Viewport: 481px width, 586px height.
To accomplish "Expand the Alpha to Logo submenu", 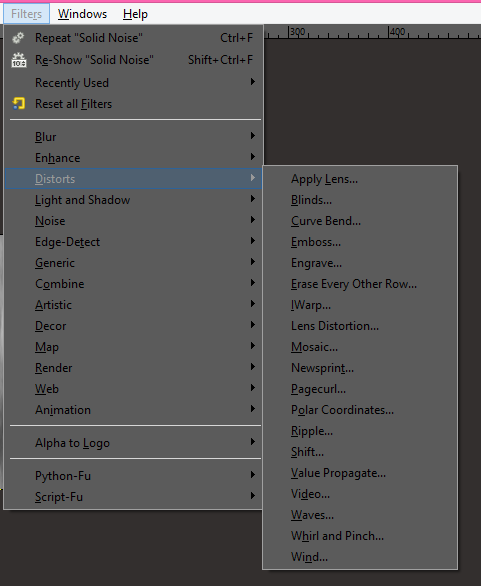I will tap(133, 442).
